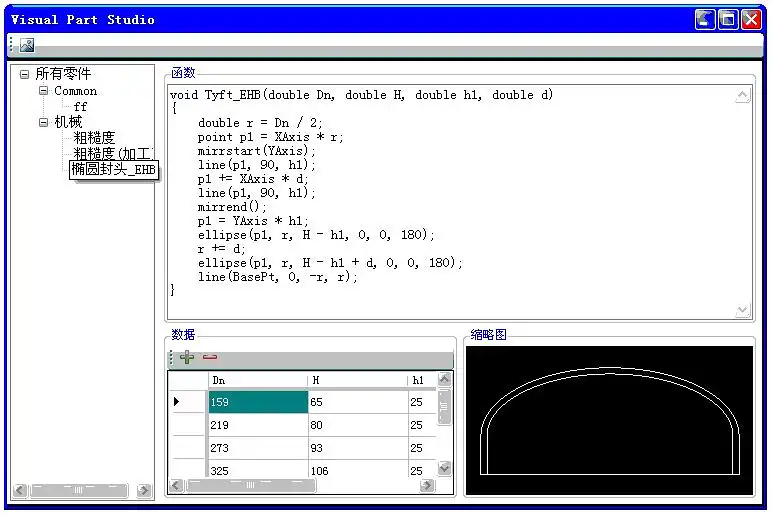Close the Visual Part Studio window
The height and width of the screenshot is (516, 773).
pos(751,20)
